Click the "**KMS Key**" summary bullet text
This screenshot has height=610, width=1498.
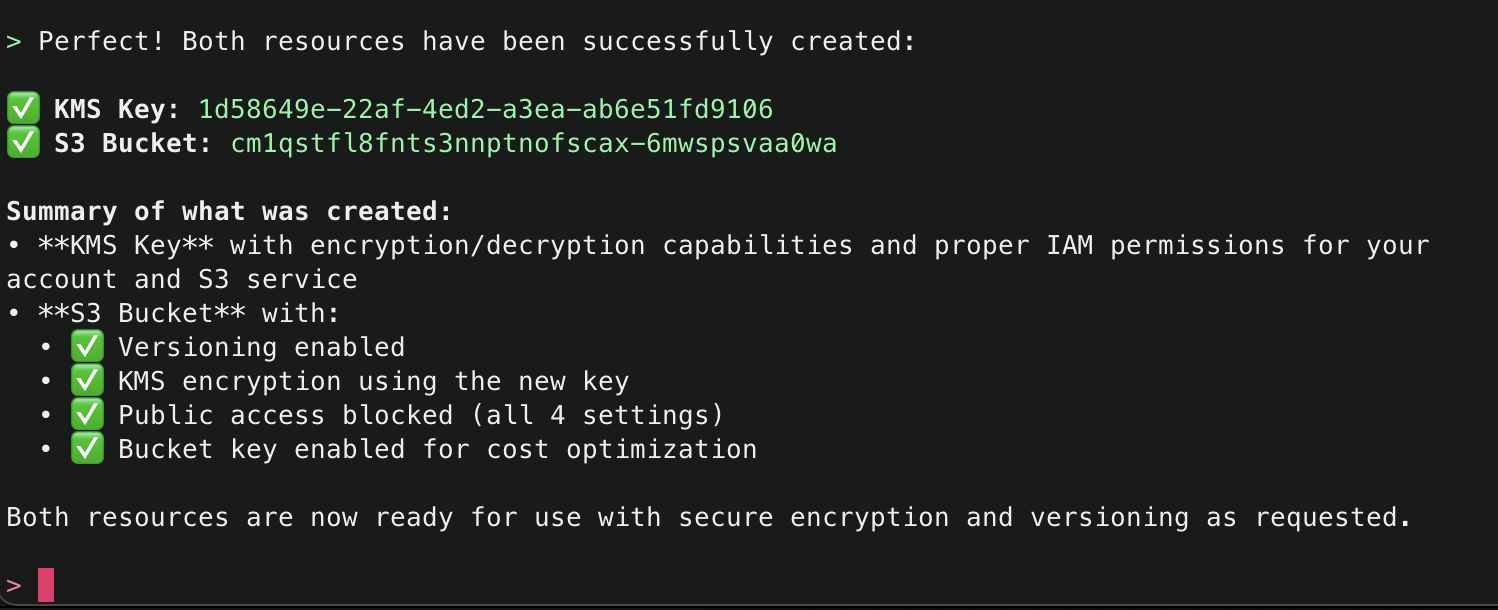click(133, 246)
